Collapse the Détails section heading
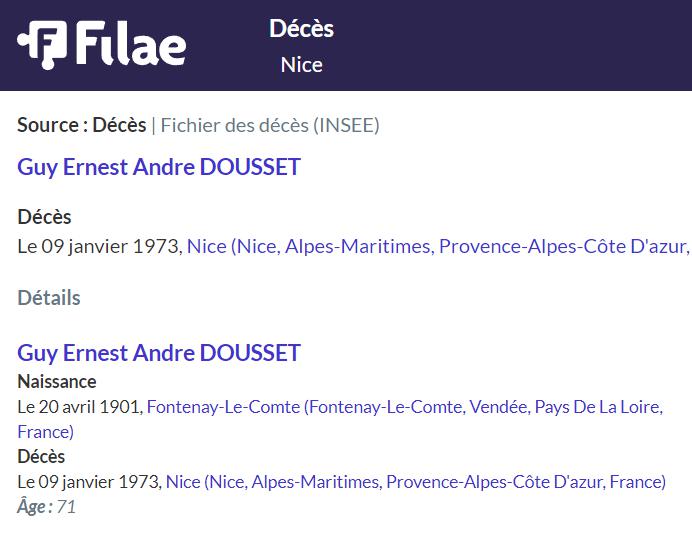This screenshot has height=544, width=692. click(49, 298)
